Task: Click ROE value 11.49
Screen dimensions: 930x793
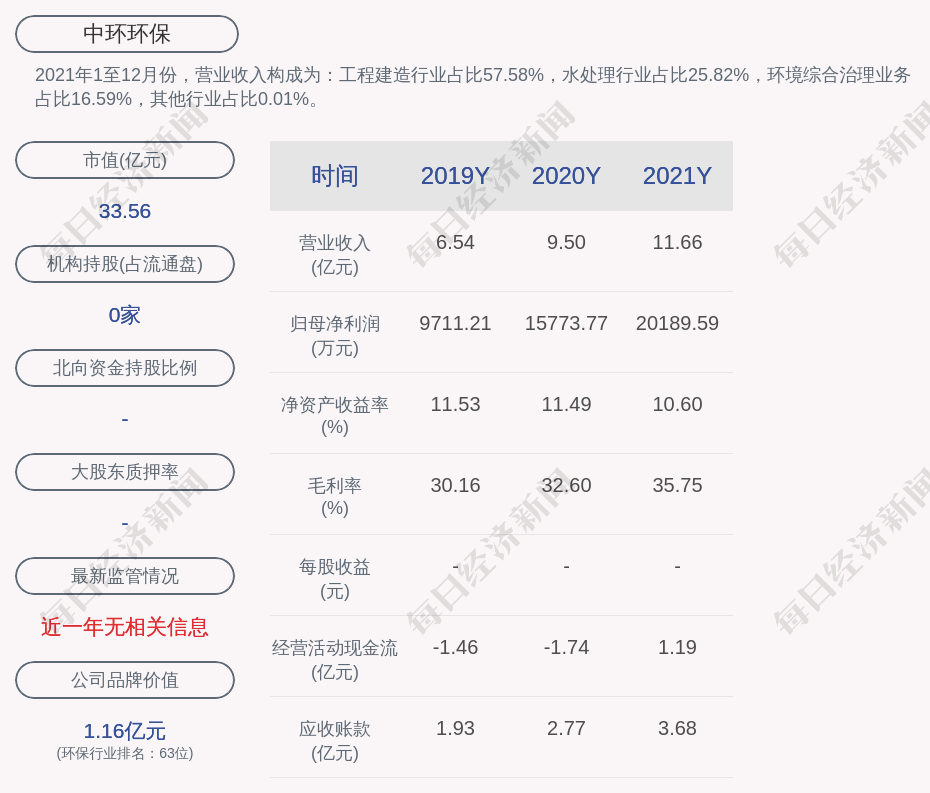Action: 566,405
